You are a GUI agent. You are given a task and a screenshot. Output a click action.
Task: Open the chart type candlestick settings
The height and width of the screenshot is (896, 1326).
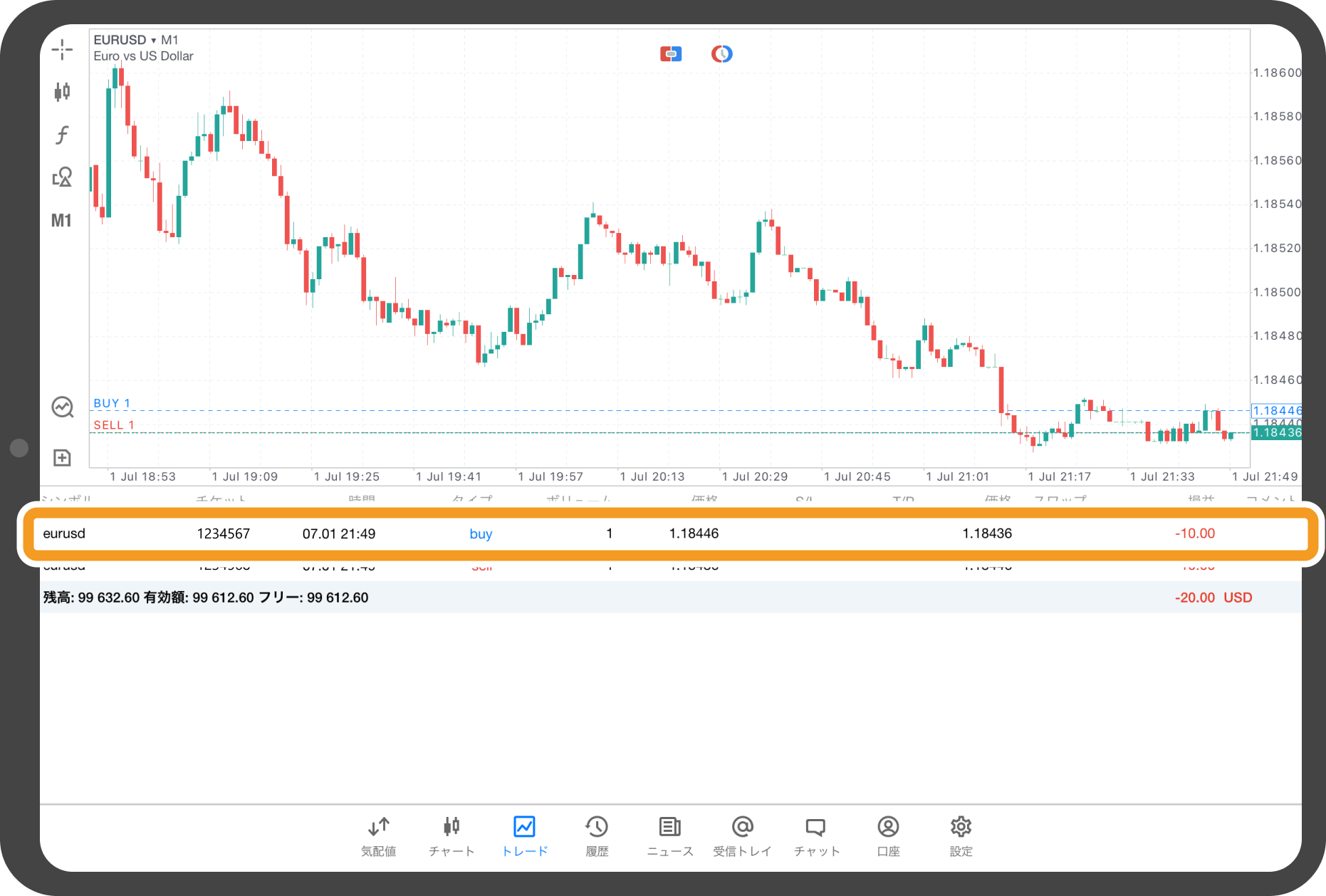[x=62, y=91]
